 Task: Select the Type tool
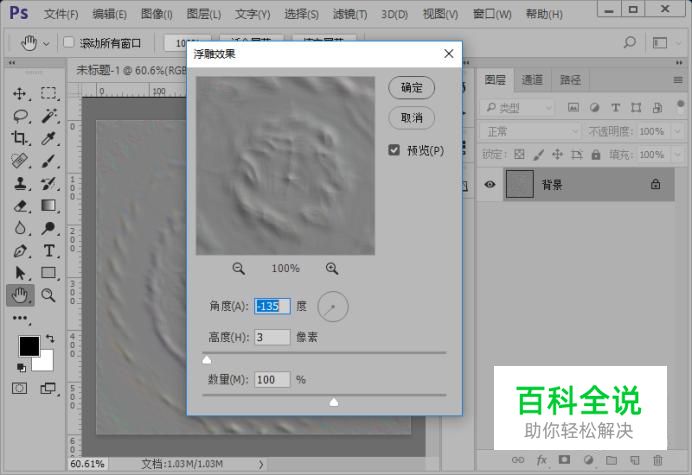point(49,251)
